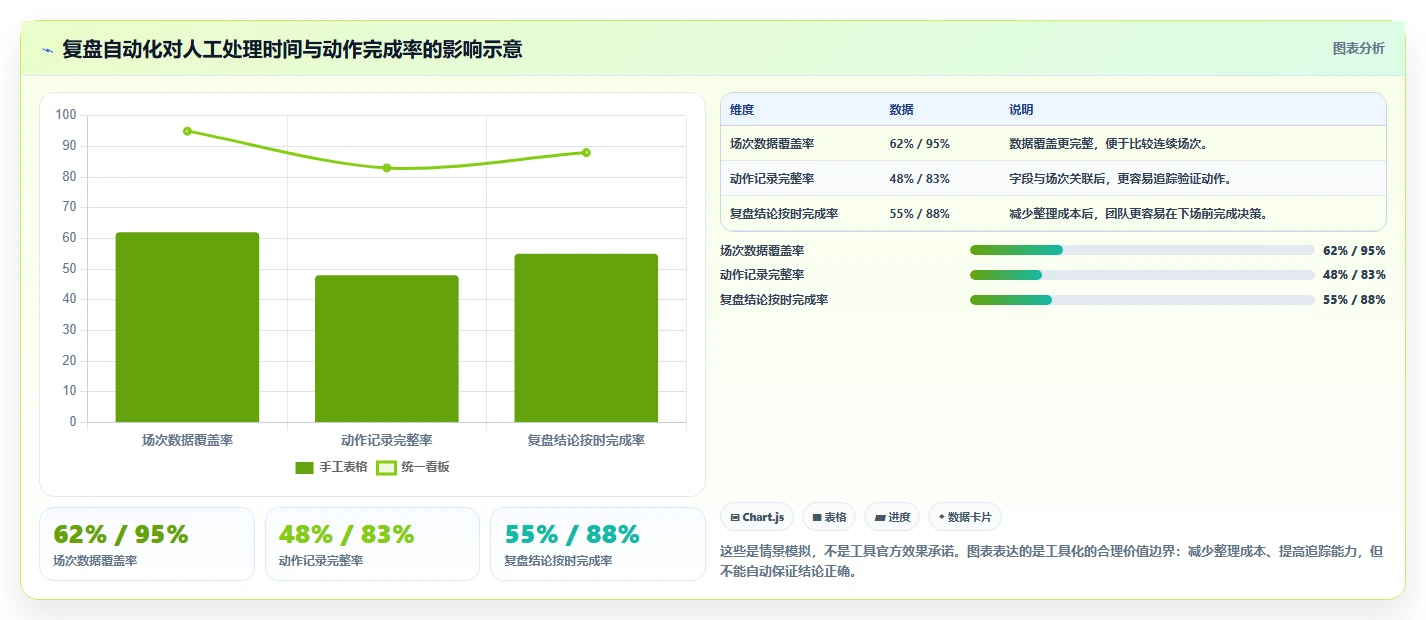Click 场次数据覆盖率 label left of progress bar
This screenshot has width=1426, height=620.
tap(762, 251)
